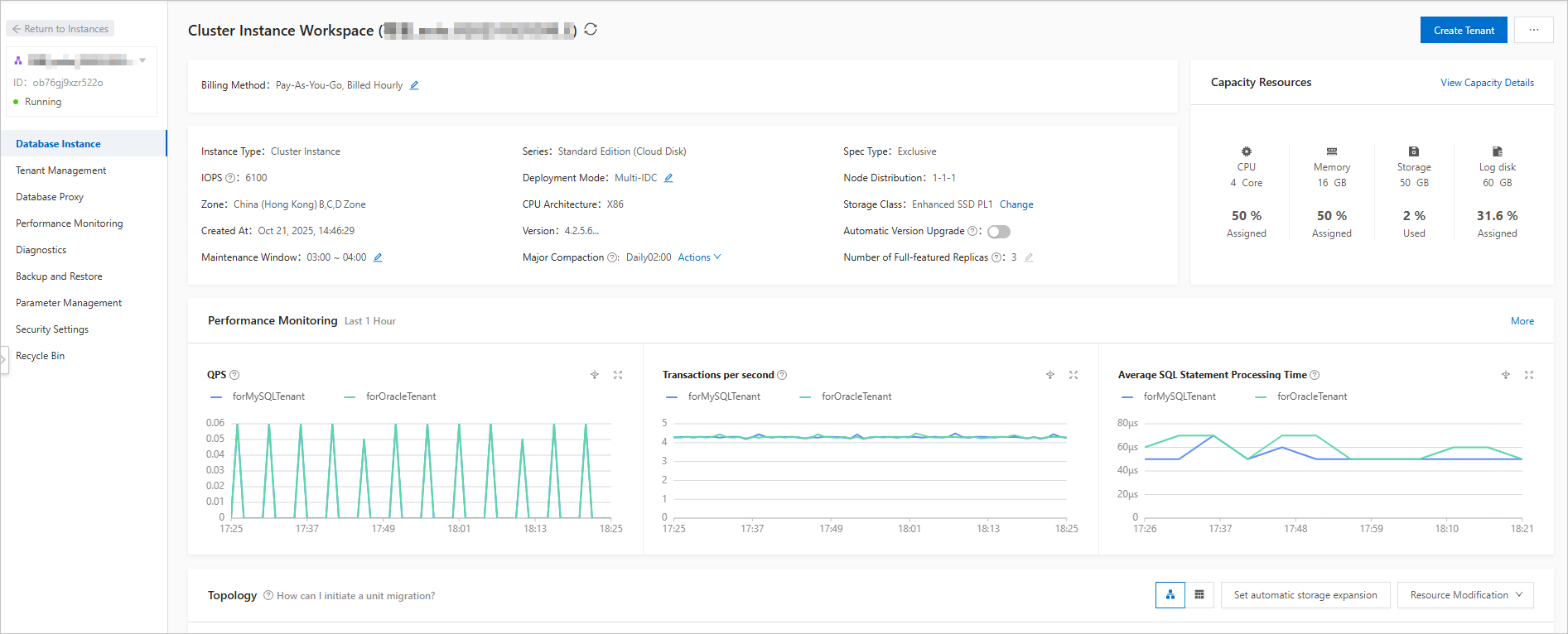
Task: Open the Major Compaction Actions dropdown
Action: 699,257
